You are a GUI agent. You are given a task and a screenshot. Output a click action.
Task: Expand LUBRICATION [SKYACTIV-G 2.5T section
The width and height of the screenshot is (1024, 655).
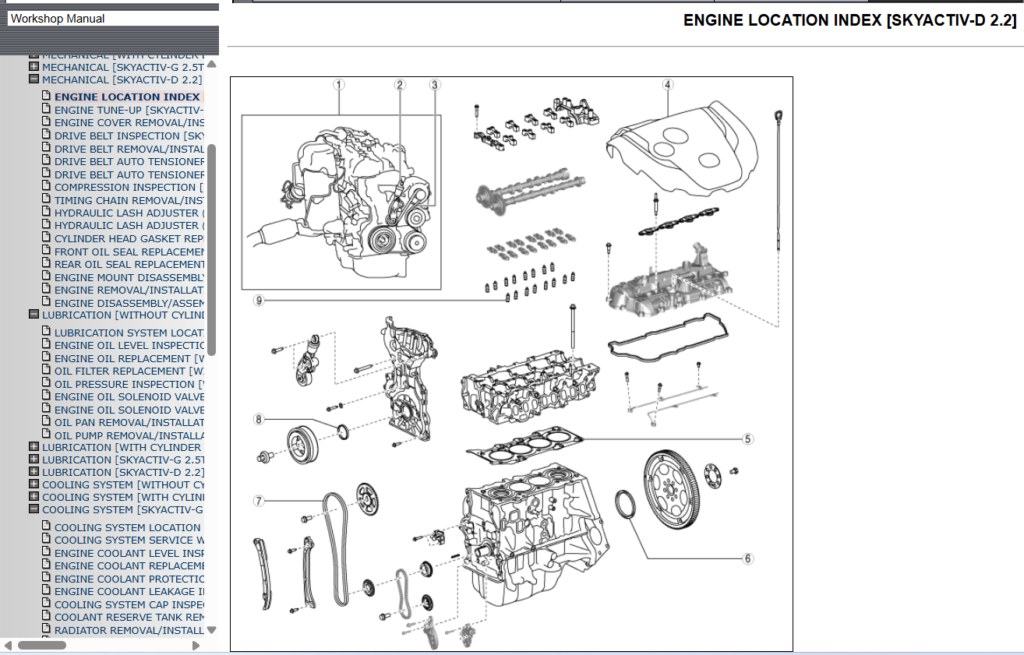point(34,459)
